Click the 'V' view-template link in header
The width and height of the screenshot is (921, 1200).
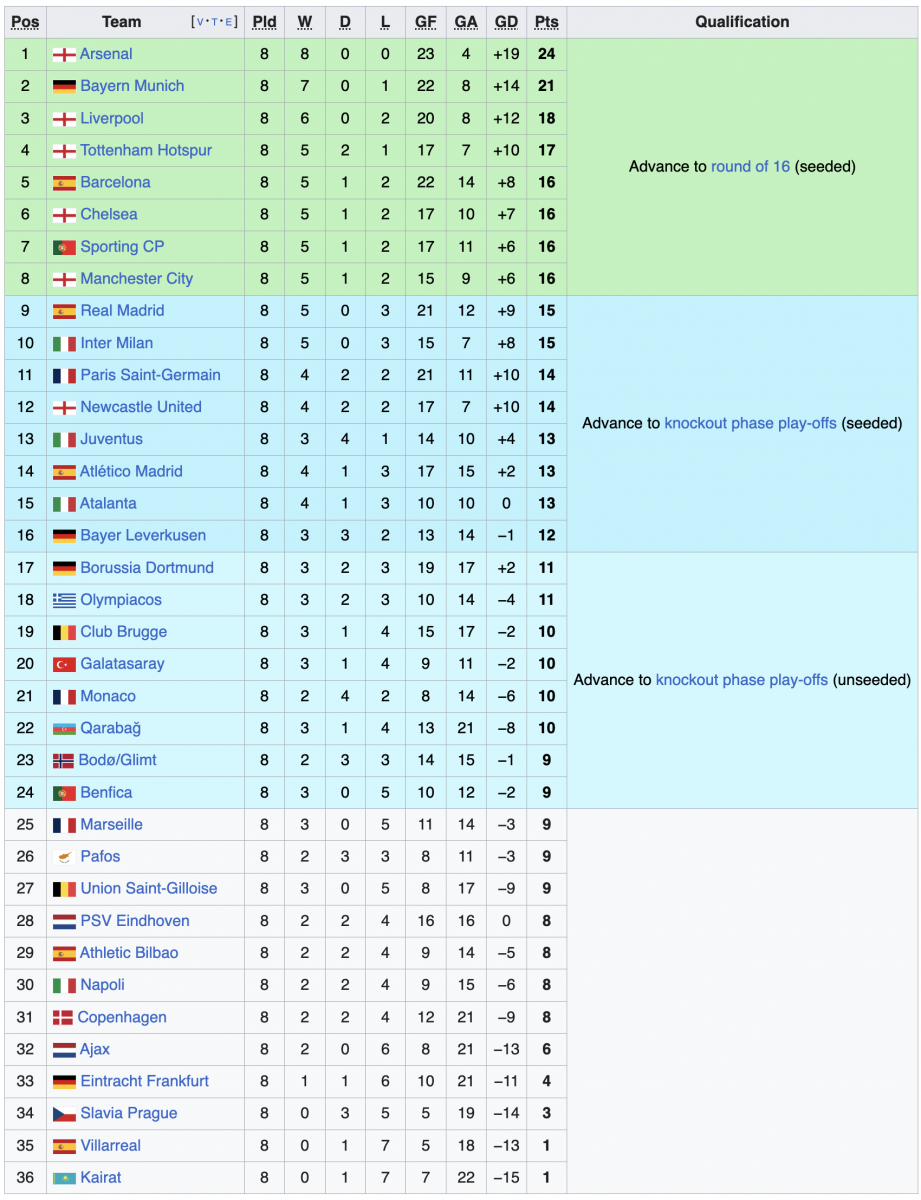[201, 22]
